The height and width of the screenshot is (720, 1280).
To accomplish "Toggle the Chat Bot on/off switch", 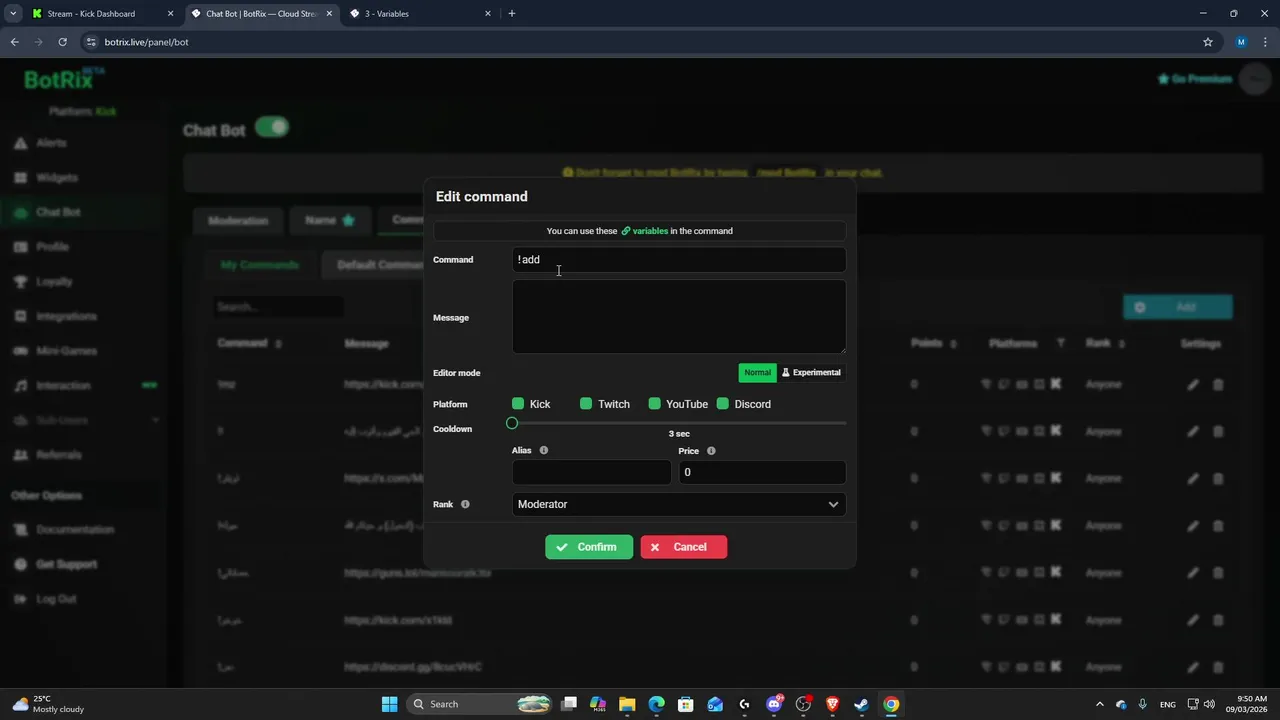I will point(272,127).
